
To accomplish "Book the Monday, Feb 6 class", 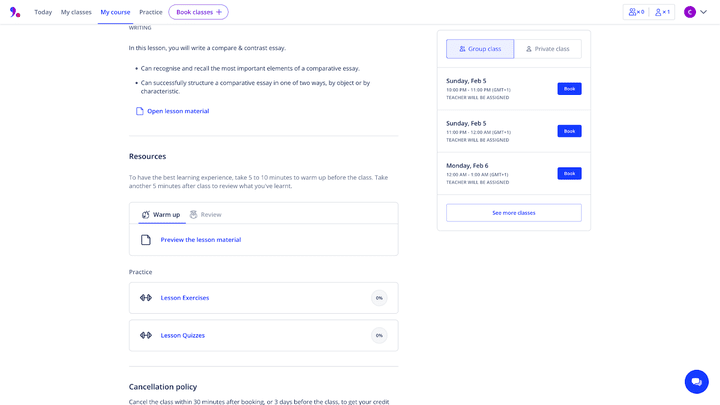I will coord(569,173).
